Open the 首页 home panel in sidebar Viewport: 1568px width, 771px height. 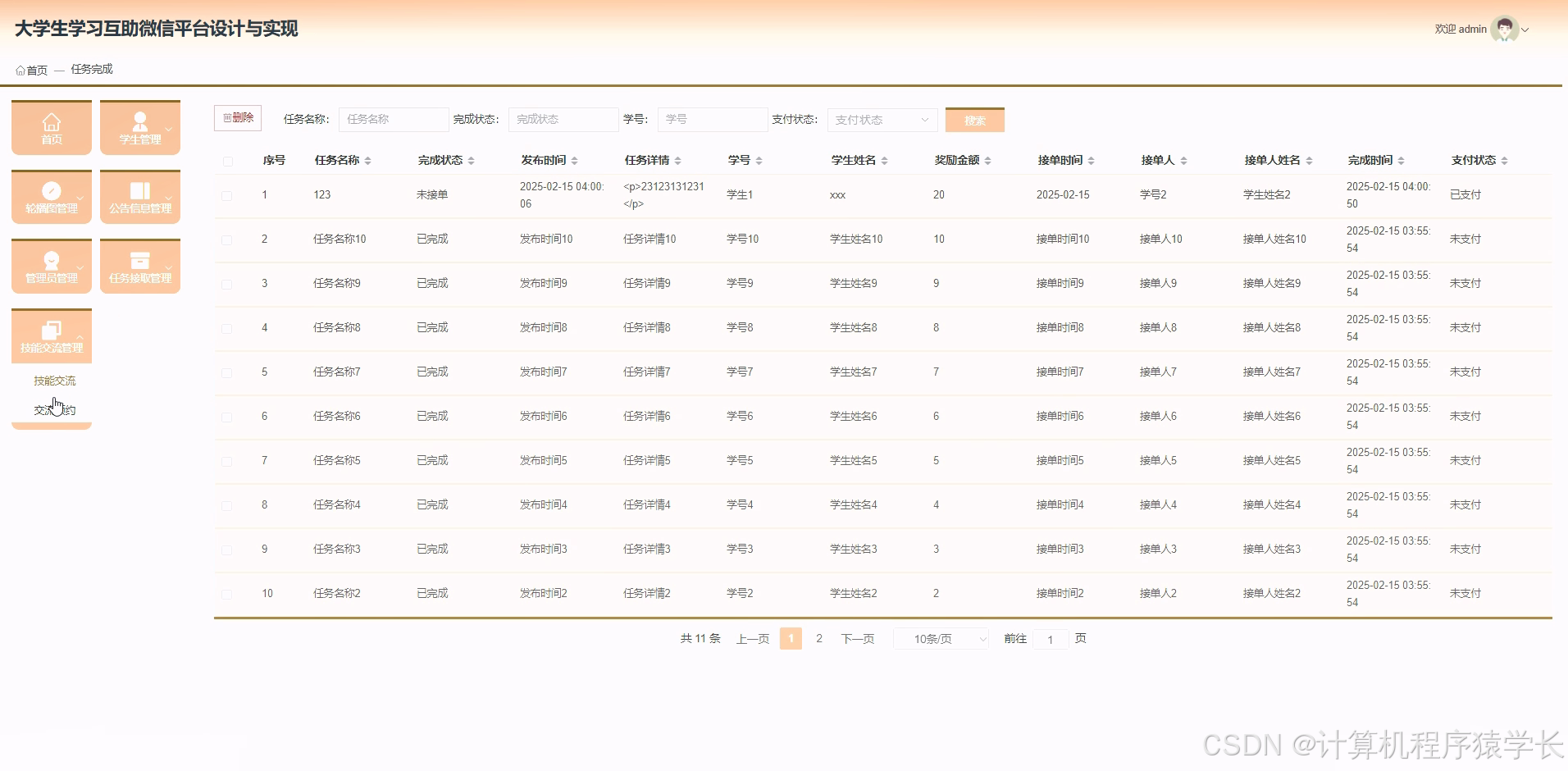click(51, 127)
